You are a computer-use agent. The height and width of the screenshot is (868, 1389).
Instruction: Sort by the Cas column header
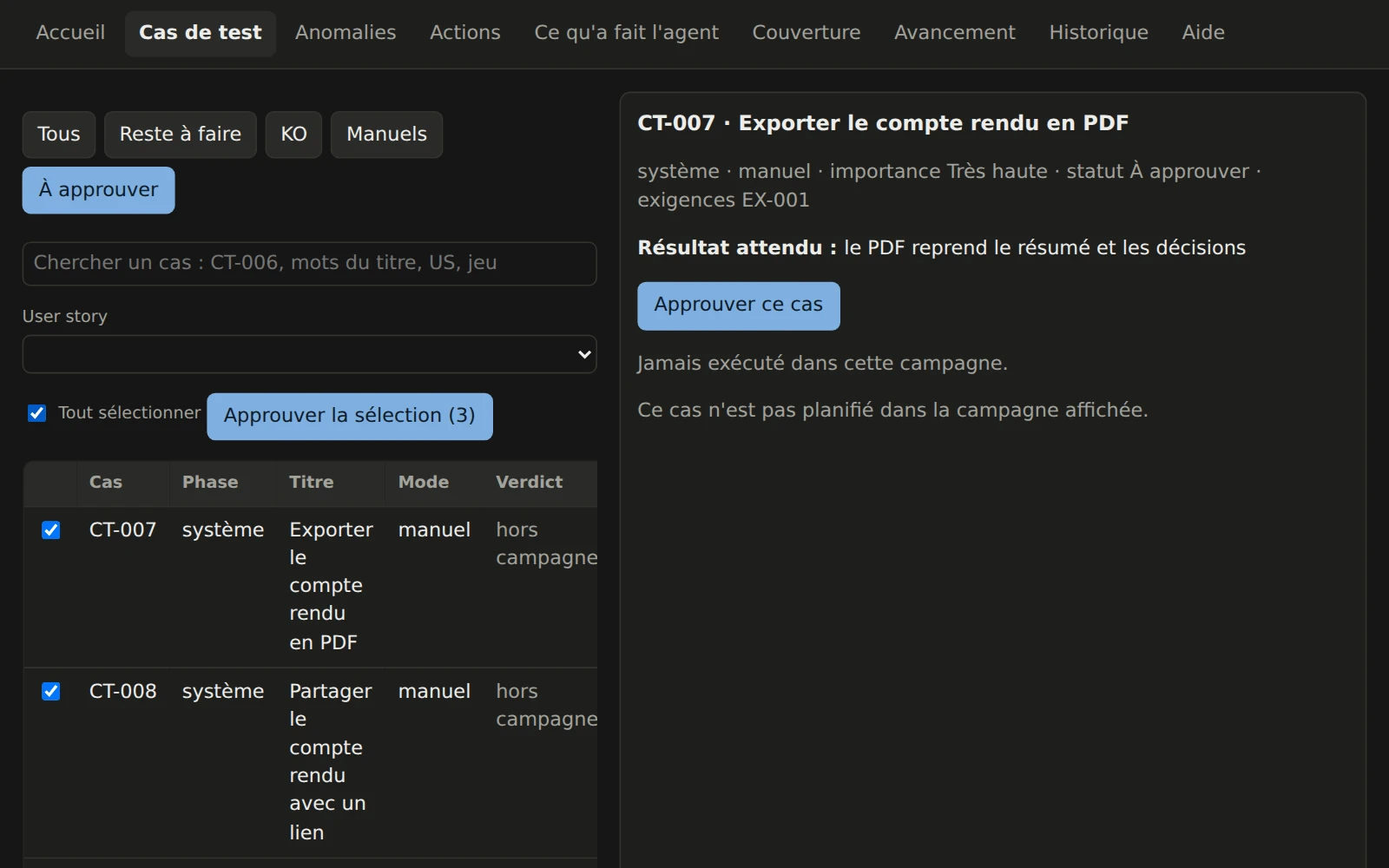[x=106, y=483]
